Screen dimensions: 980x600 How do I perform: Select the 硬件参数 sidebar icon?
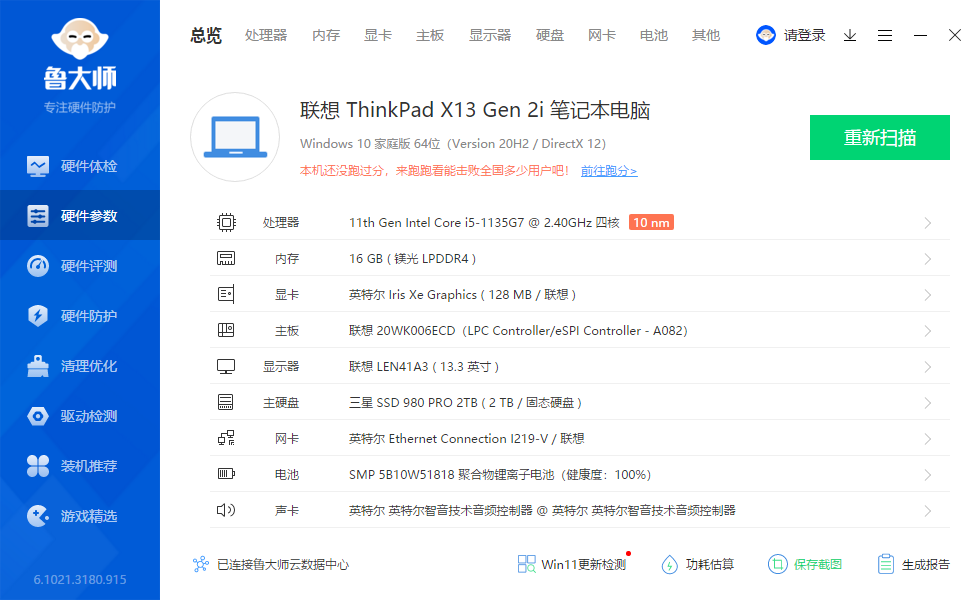coord(38,216)
